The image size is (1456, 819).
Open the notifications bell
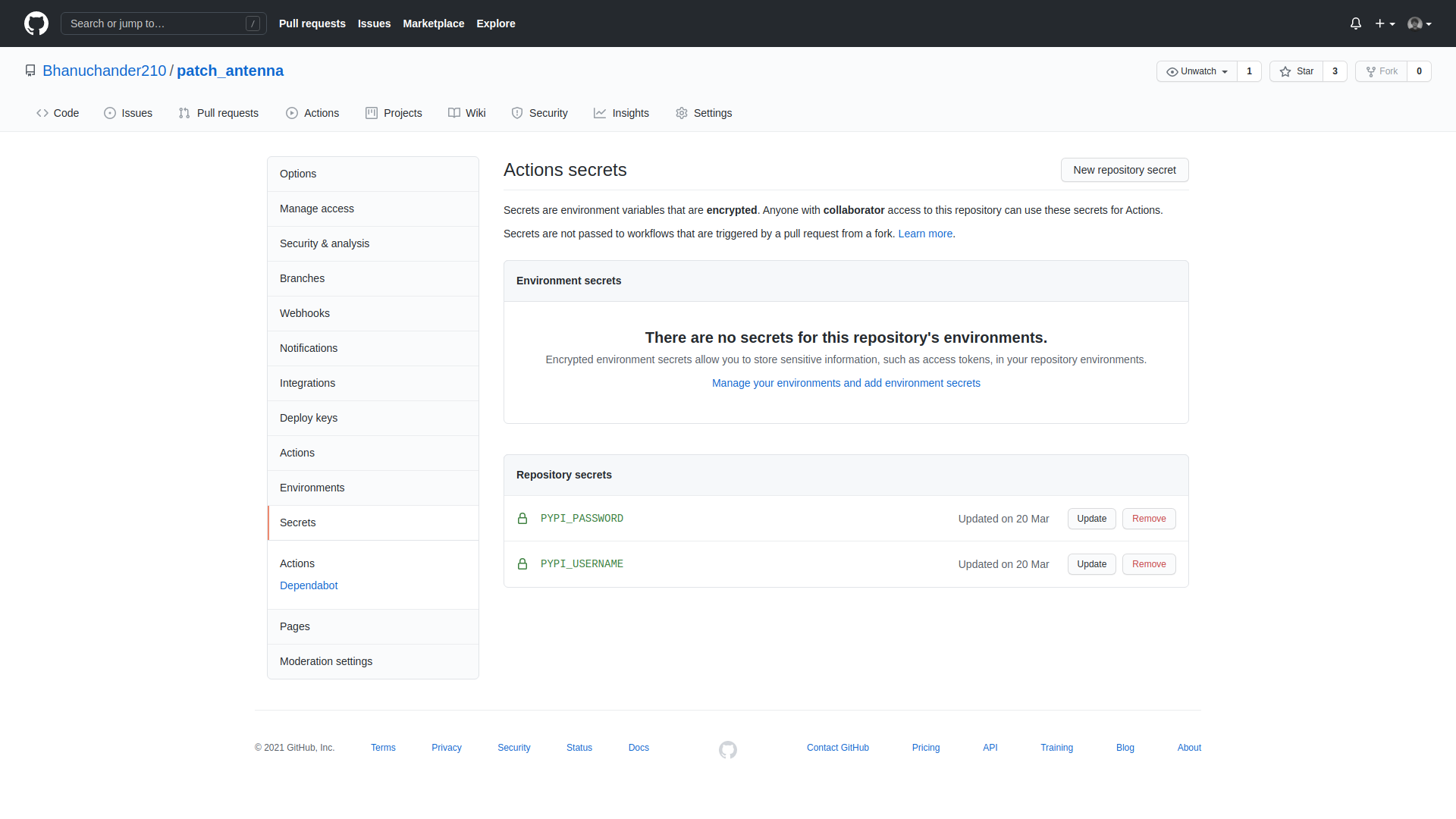point(1356,24)
